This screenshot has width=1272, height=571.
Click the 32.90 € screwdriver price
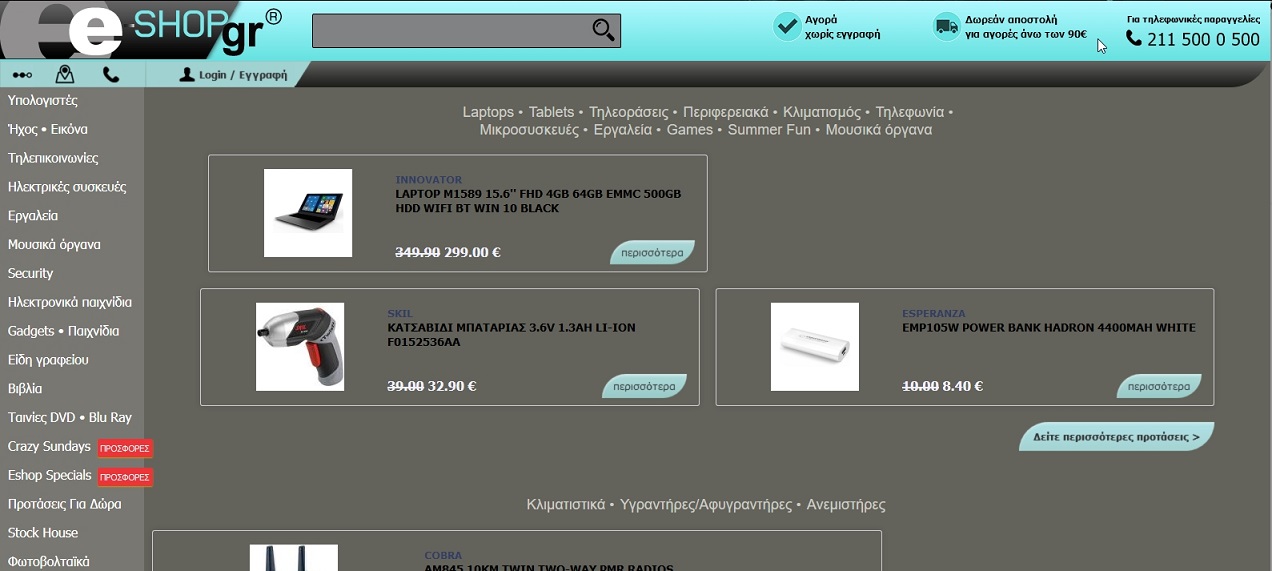tap(452, 386)
